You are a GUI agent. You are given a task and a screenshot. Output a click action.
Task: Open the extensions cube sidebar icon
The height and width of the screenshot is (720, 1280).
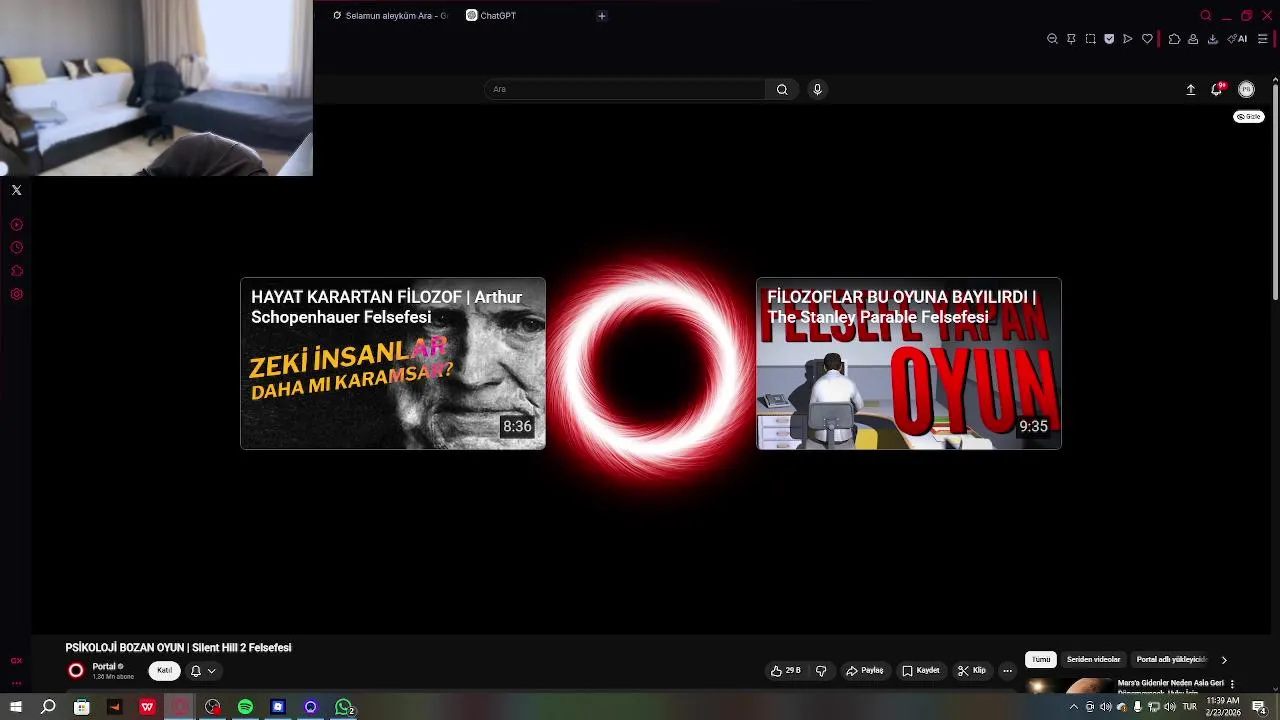(x=16, y=271)
